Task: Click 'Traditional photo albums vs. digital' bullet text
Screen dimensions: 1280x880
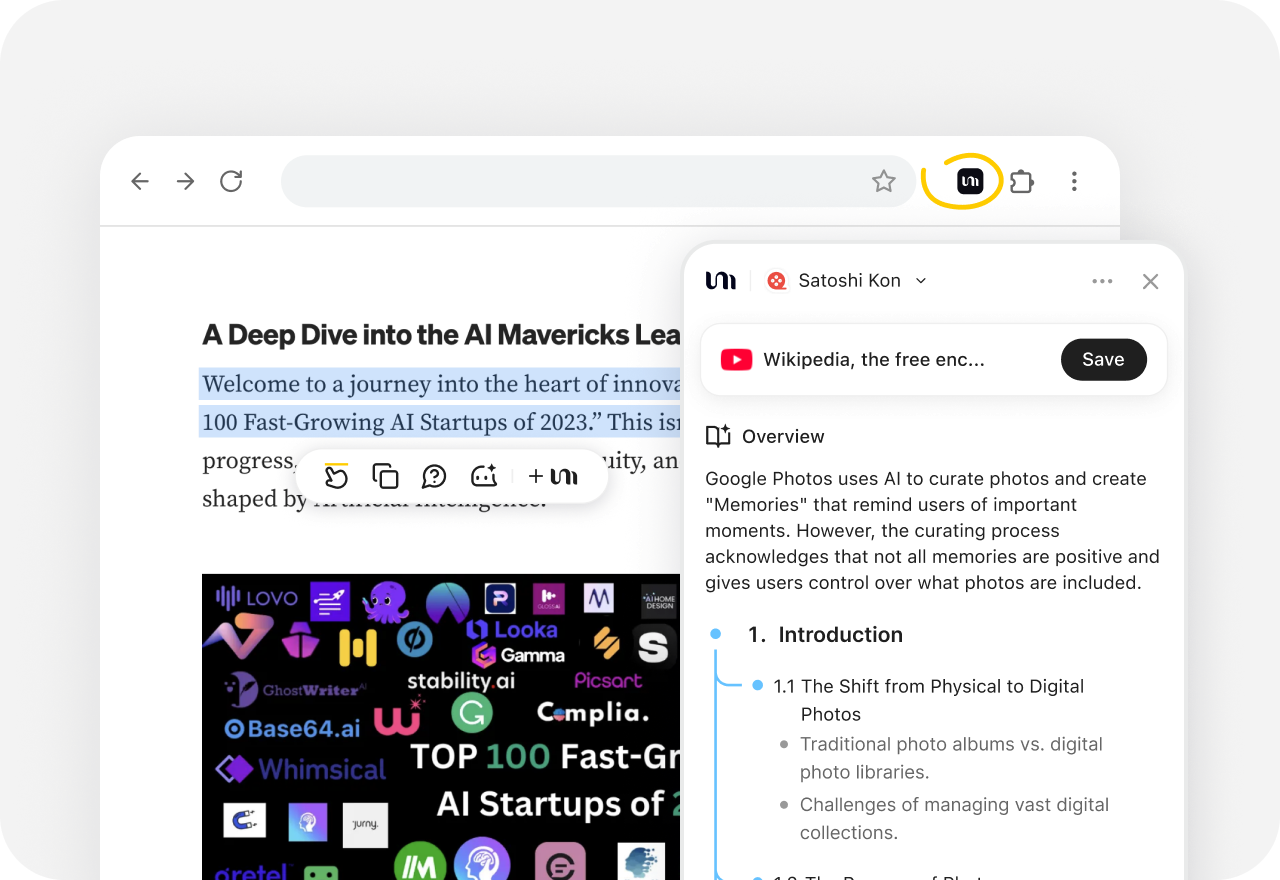Action: tap(951, 758)
